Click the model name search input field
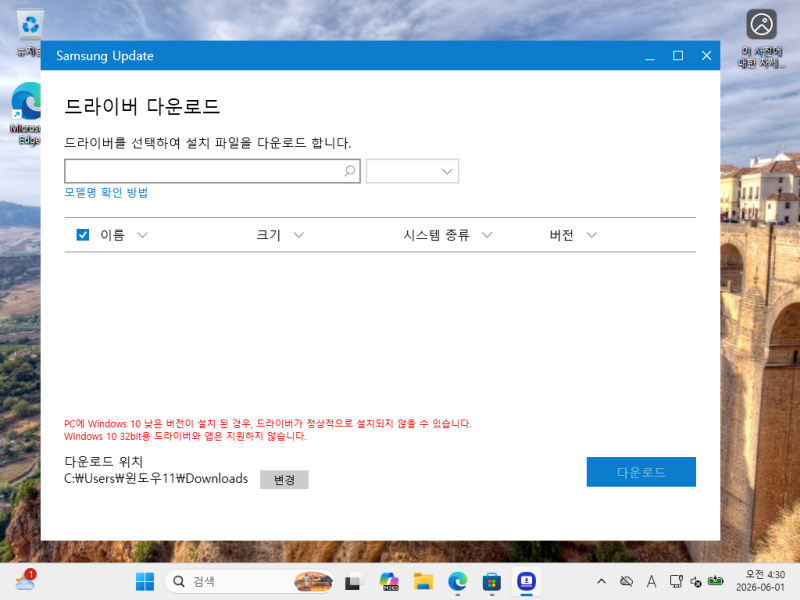 (212, 171)
